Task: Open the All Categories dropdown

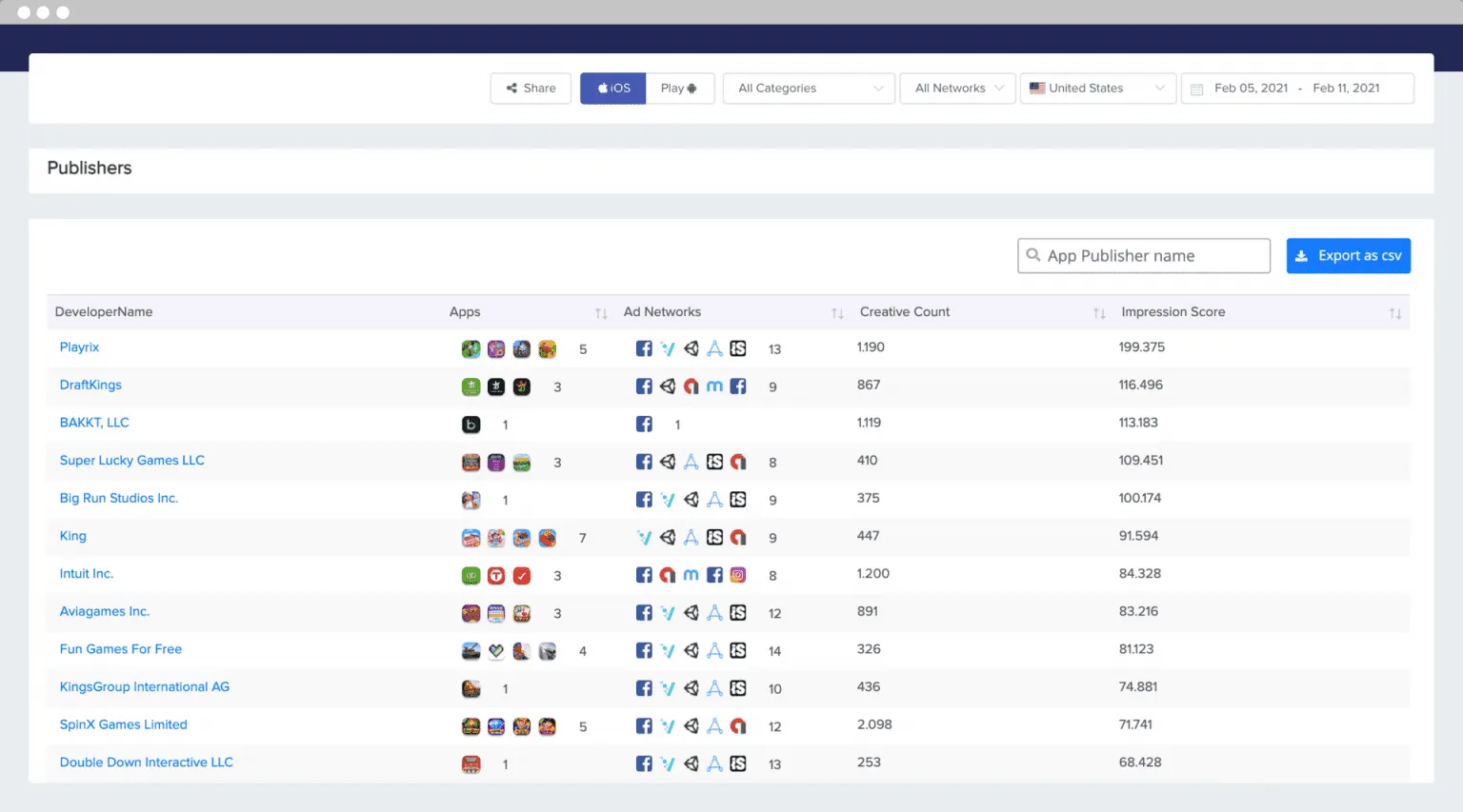Action: [810, 89]
